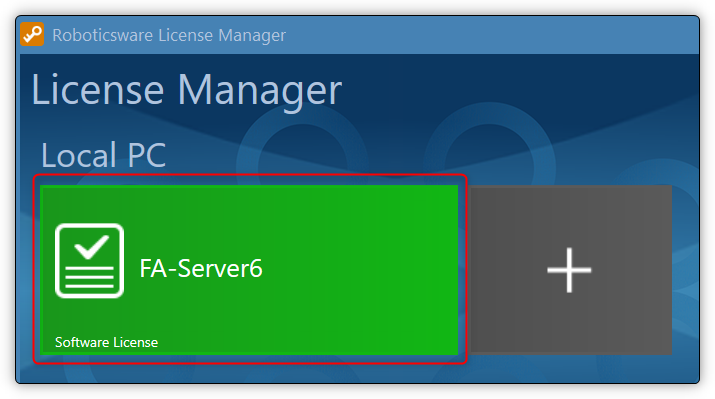Click the orange key application icon
Screen dimensions: 715x399
32,34
